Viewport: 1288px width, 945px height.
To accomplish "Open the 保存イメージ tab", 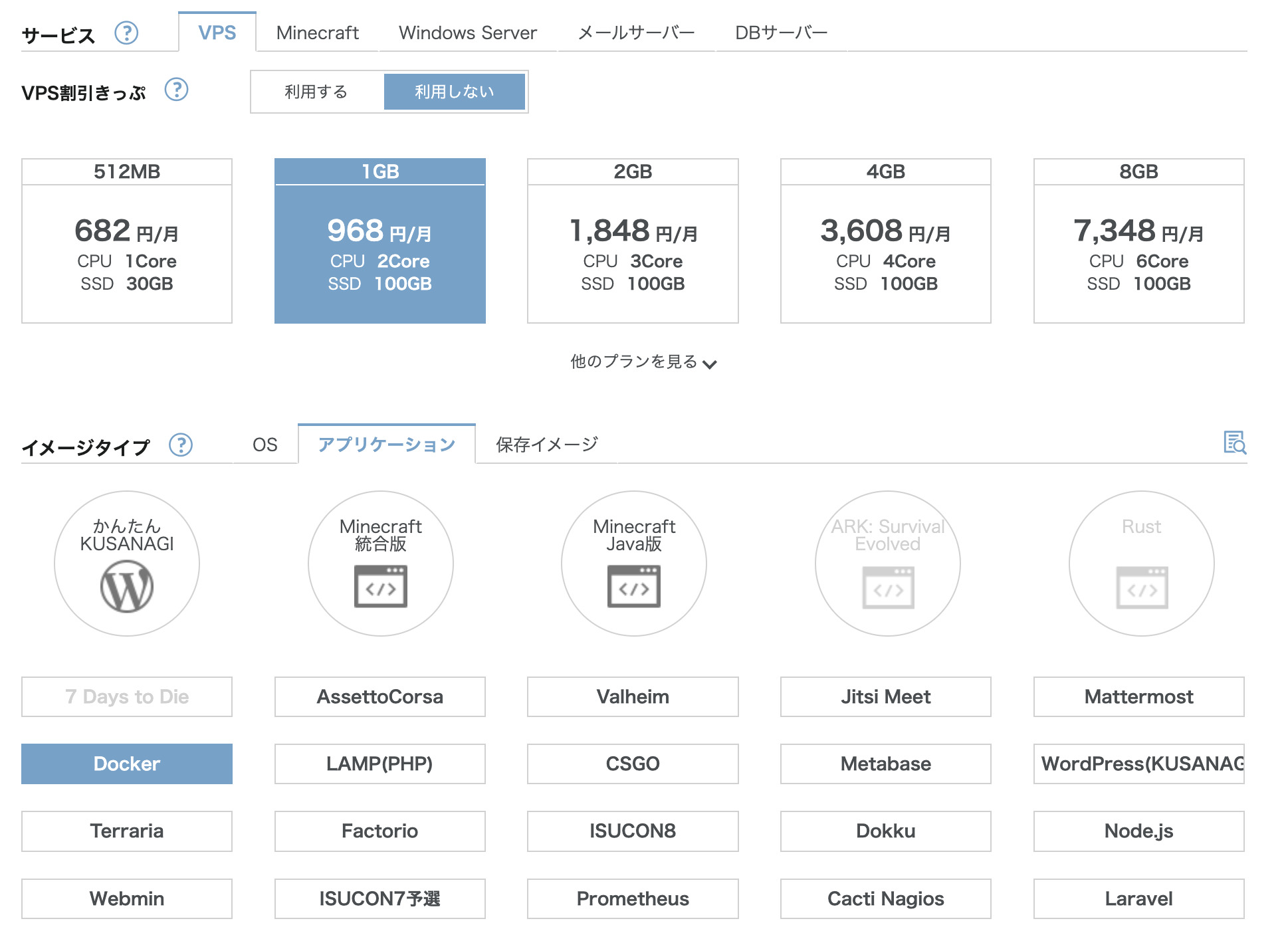I will click(x=546, y=445).
